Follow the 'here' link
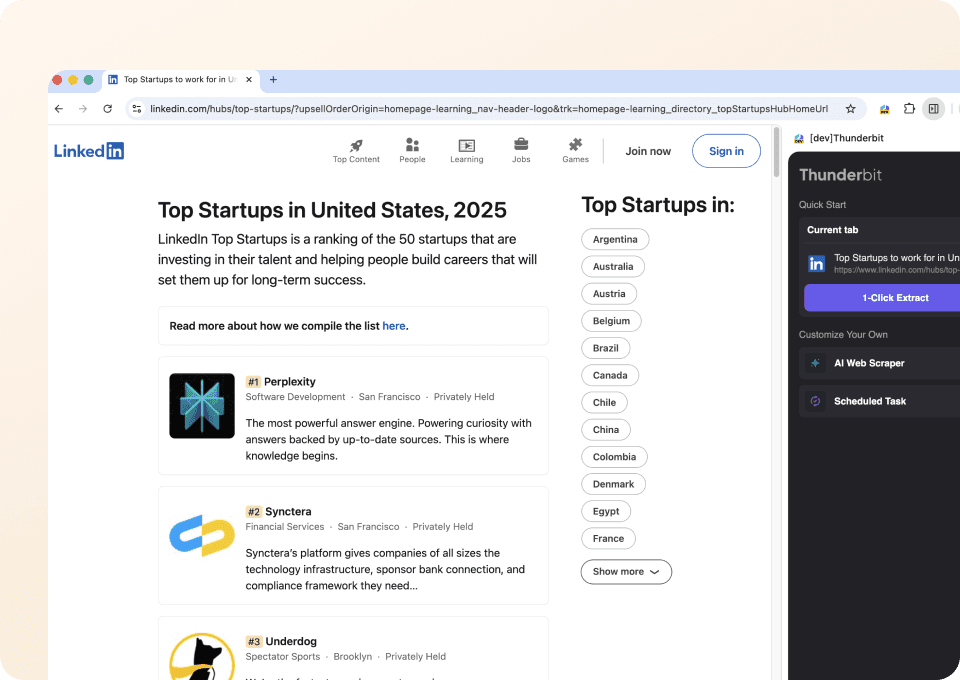 [x=394, y=326]
